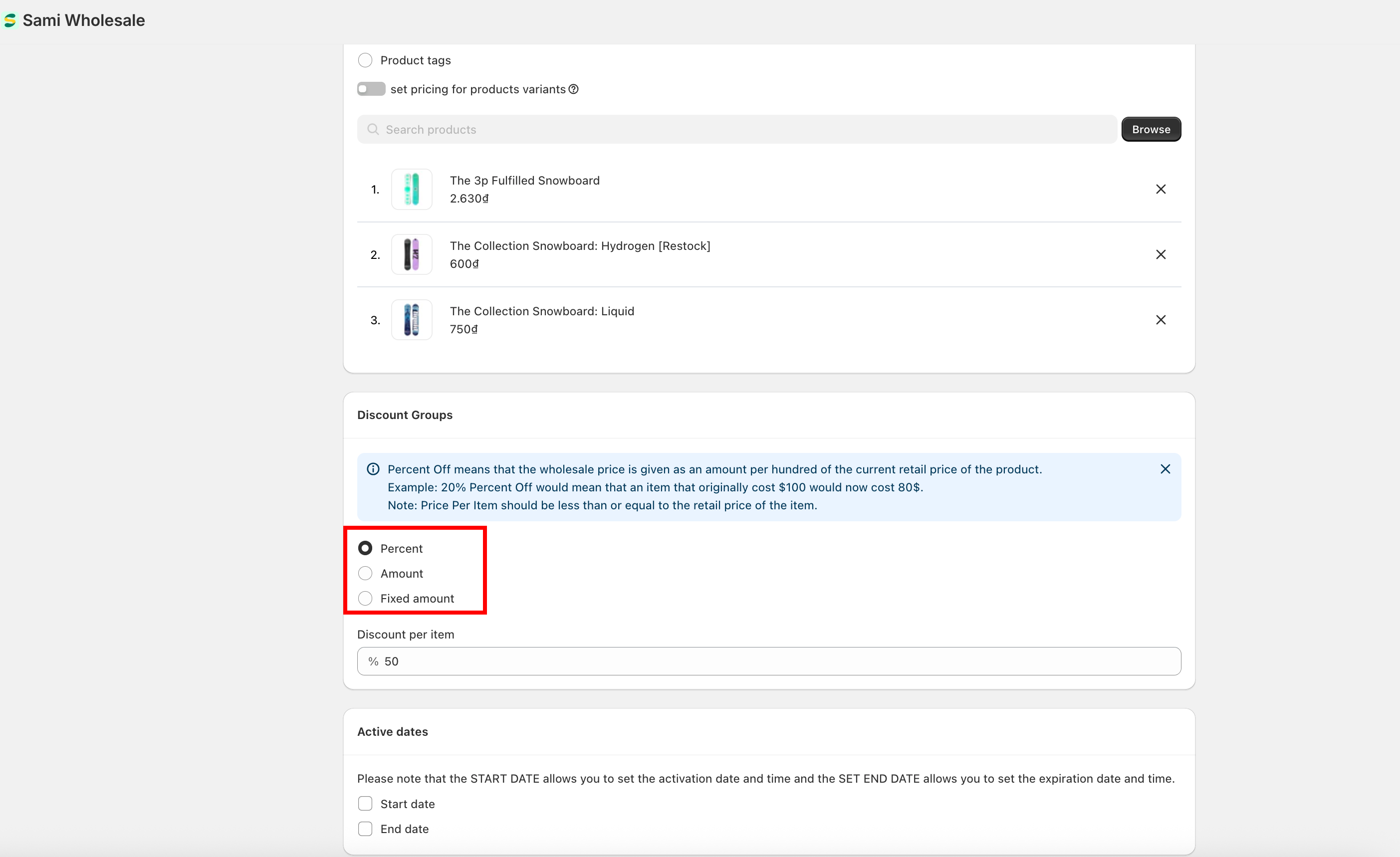Choose the Fixed amount radio button

(x=365, y=599)
